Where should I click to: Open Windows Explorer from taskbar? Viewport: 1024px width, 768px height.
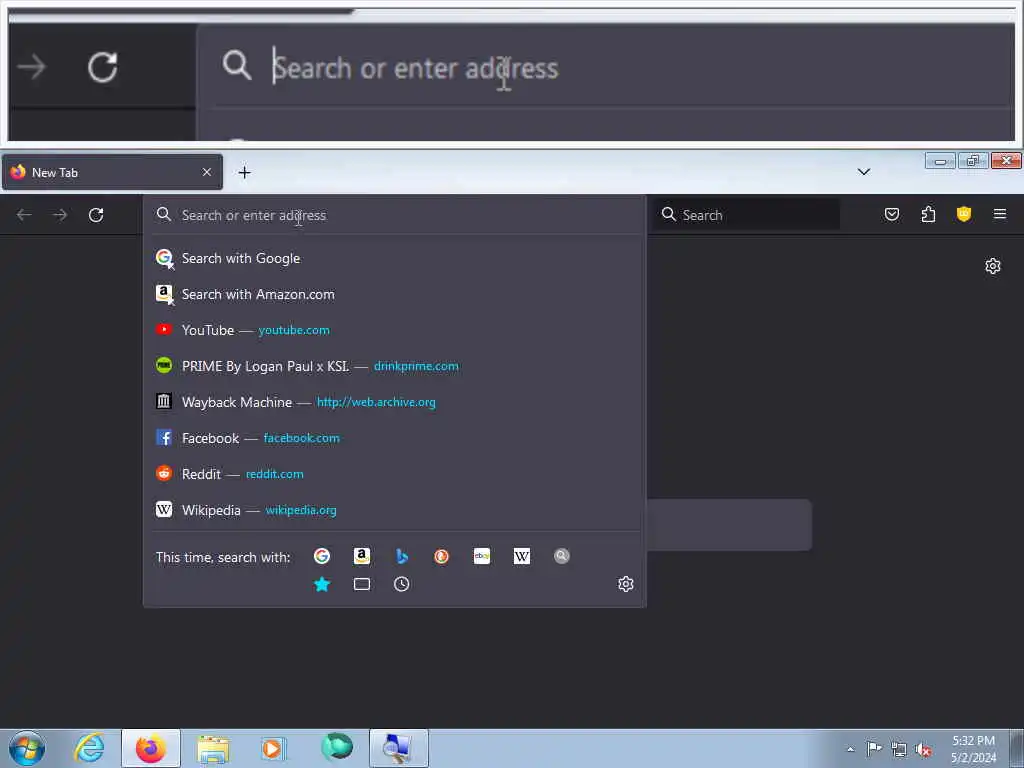[x=213, y=748]
